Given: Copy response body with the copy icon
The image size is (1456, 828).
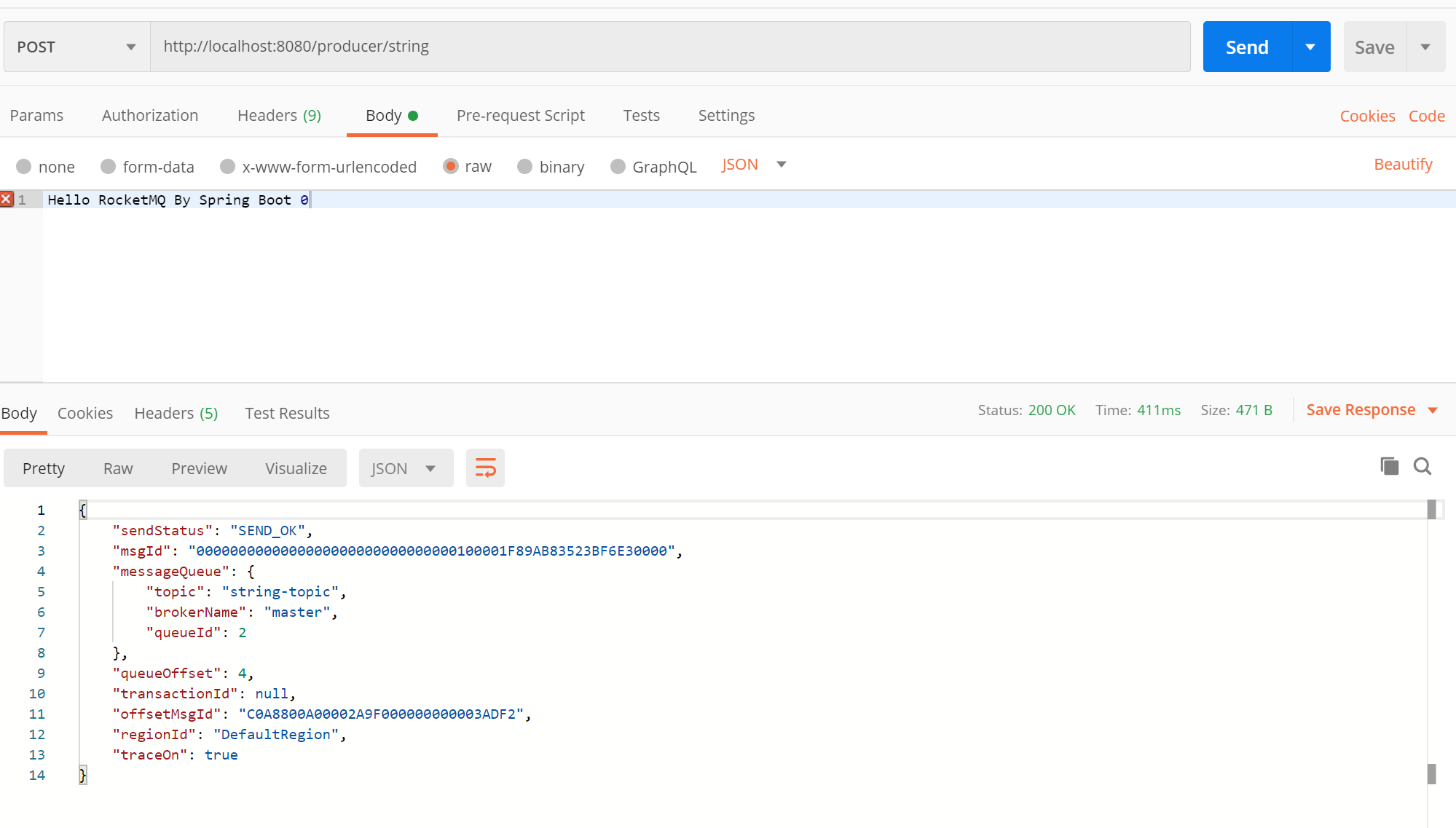Looking at the screenshot, I should [1389, 466].
